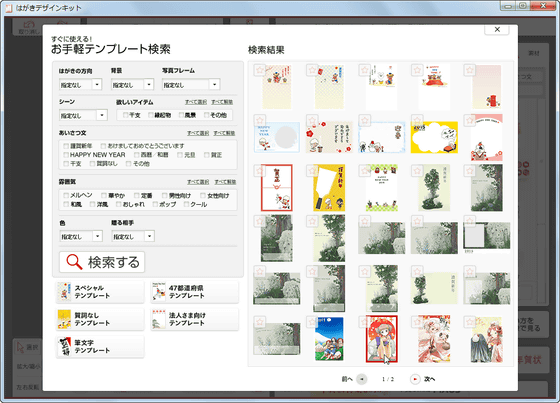
Task: Open 47都道府県 テンプレート category
Action: [x=194, y=292]
